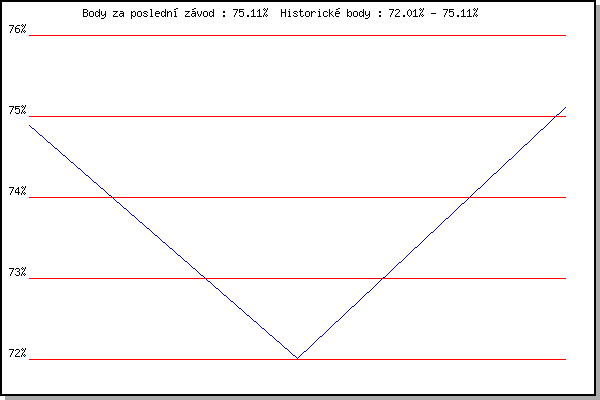Click the lowest point of the blue line
This screenshot has height=400, width=600.
point(297,357)
